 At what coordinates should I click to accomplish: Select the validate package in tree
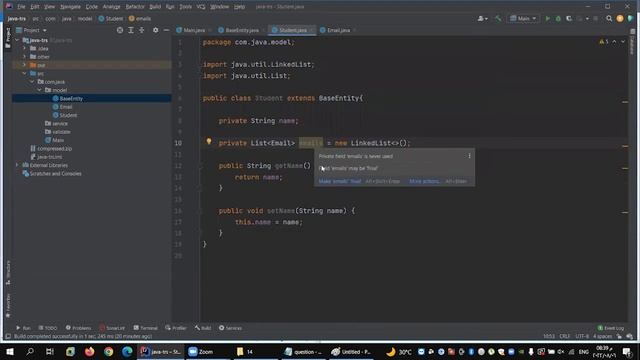coord(61,132)
